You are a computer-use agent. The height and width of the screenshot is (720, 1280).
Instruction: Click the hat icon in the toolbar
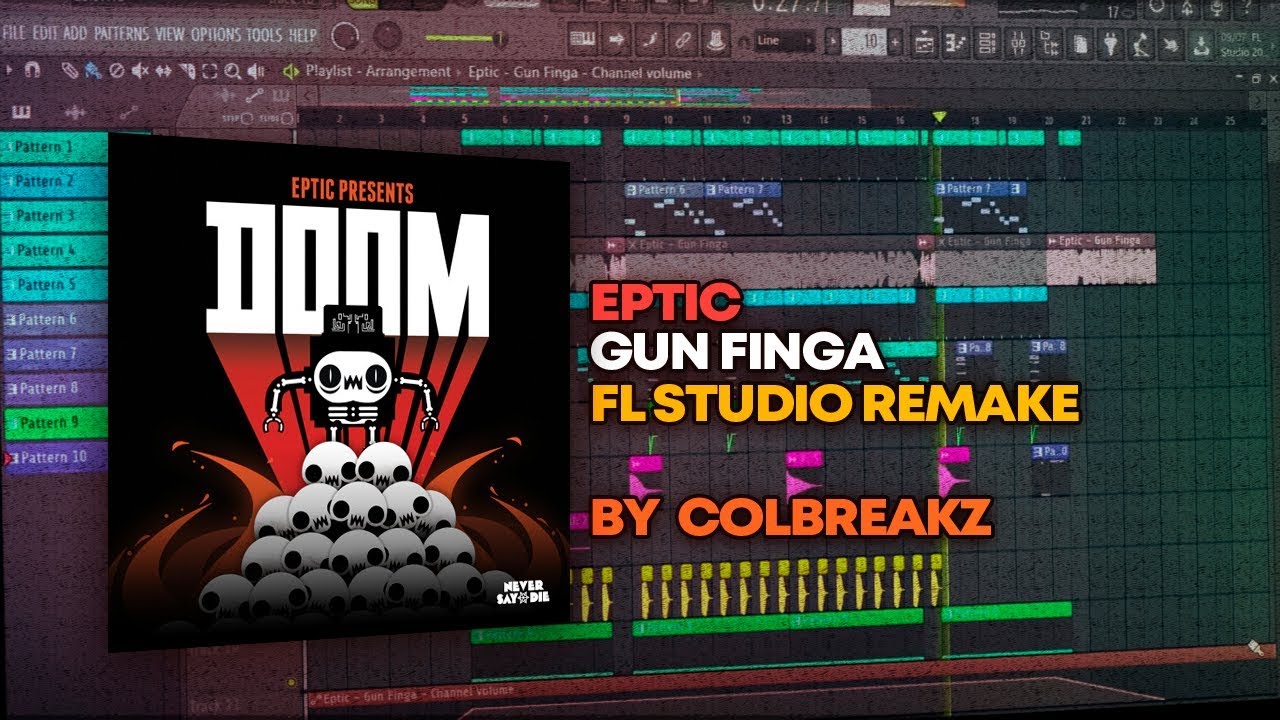716,40
